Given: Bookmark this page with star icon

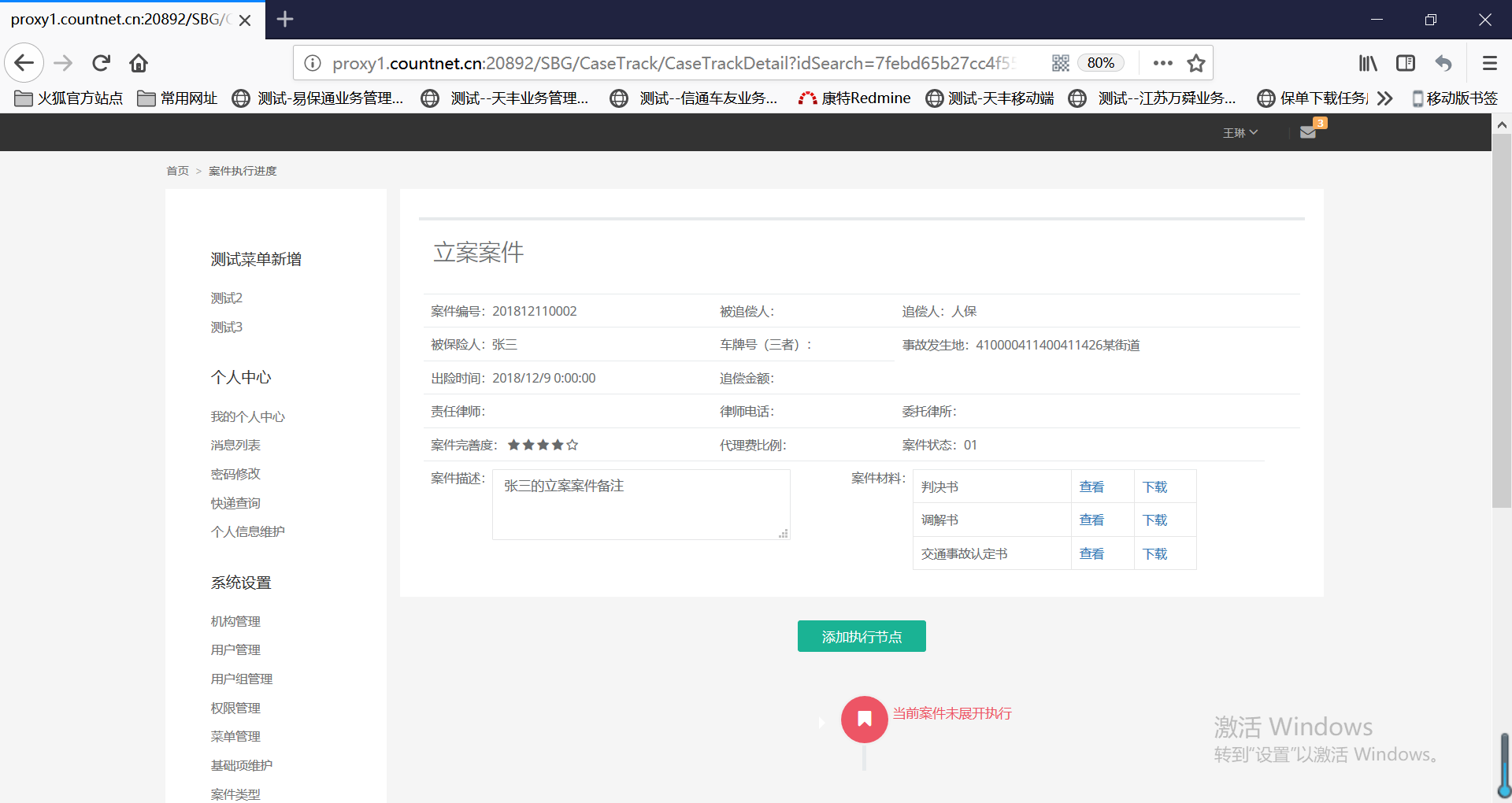Looking at the screenshot, I should coord(1195,63).
